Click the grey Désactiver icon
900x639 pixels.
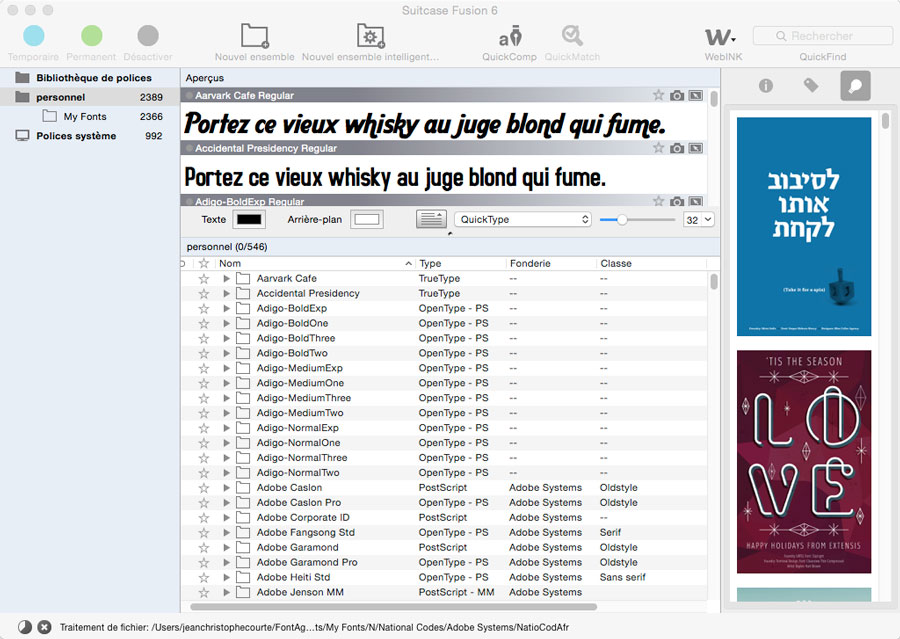point(148,36)
